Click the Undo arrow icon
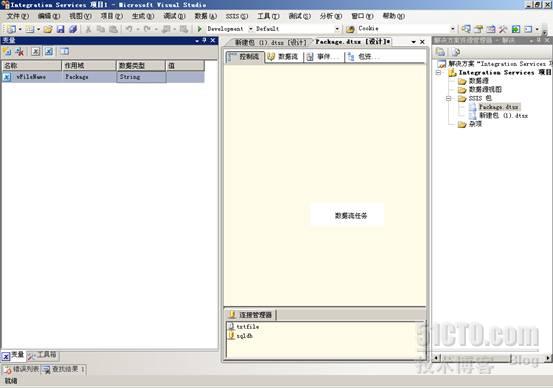553x388 pixels. (129, 29)
